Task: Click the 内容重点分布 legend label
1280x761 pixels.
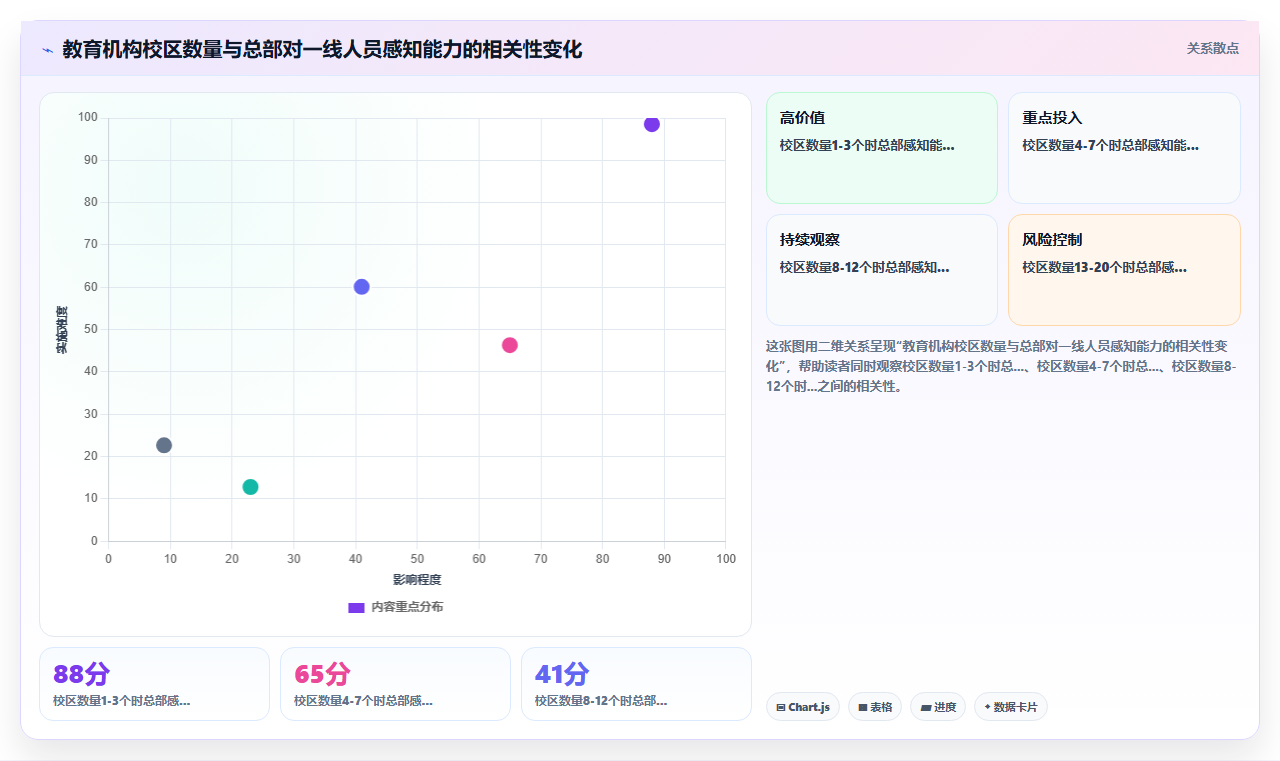Action: (407, 607)
